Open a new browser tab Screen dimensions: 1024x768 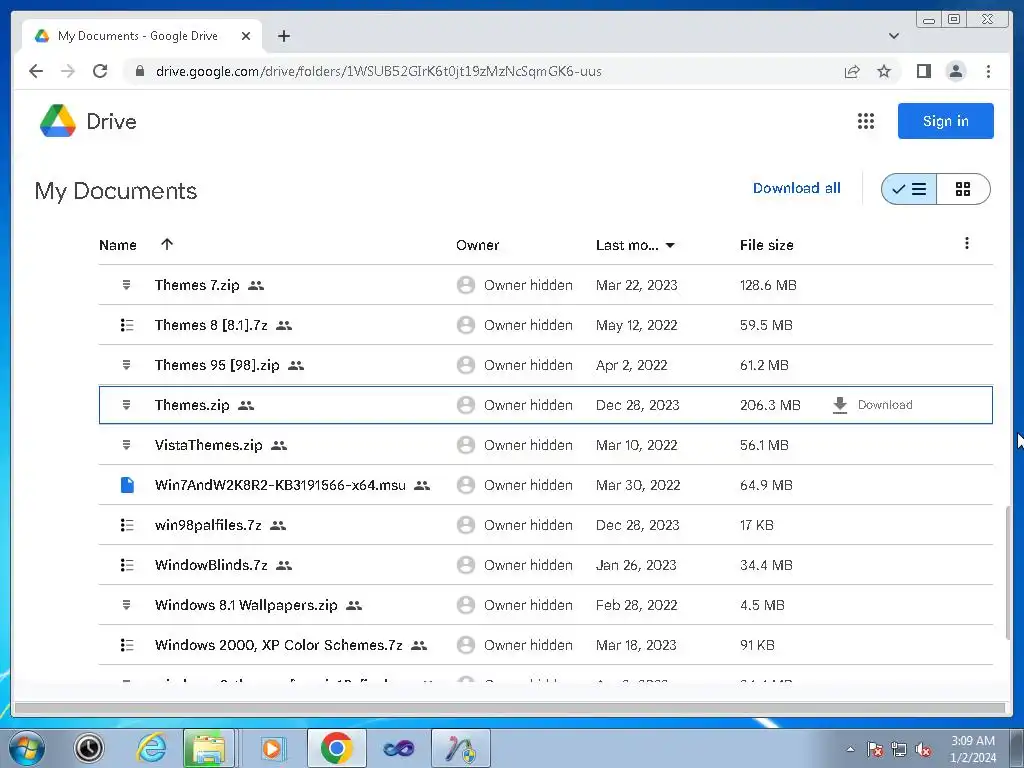point(283,36)
